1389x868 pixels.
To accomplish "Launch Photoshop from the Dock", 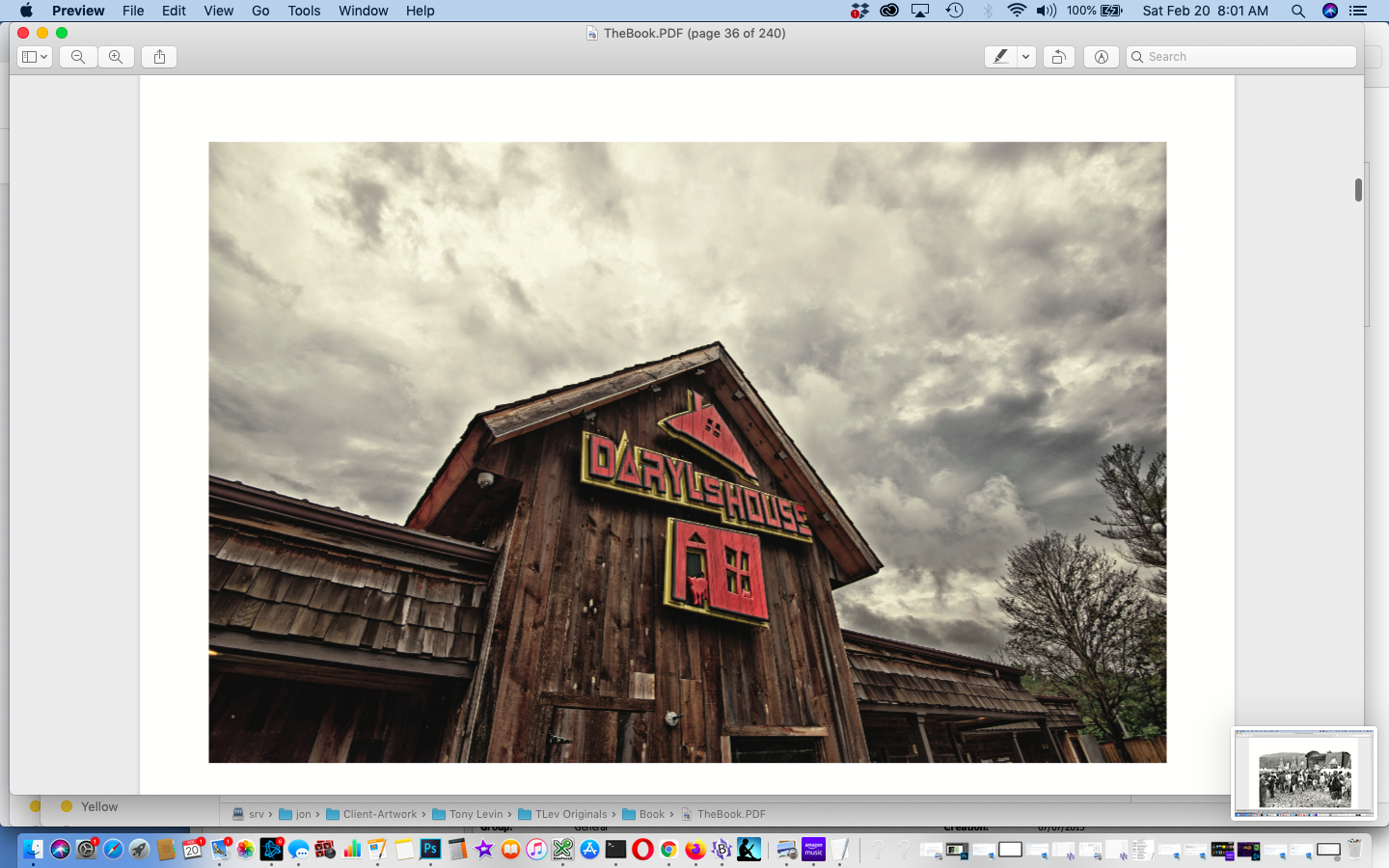I will click(430, 849).
